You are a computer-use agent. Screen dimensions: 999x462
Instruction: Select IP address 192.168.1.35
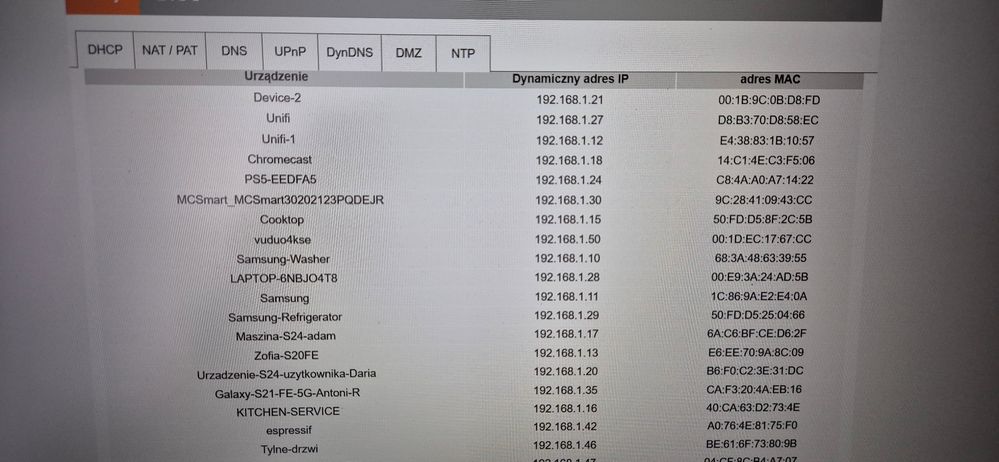(x=568, y=389)
